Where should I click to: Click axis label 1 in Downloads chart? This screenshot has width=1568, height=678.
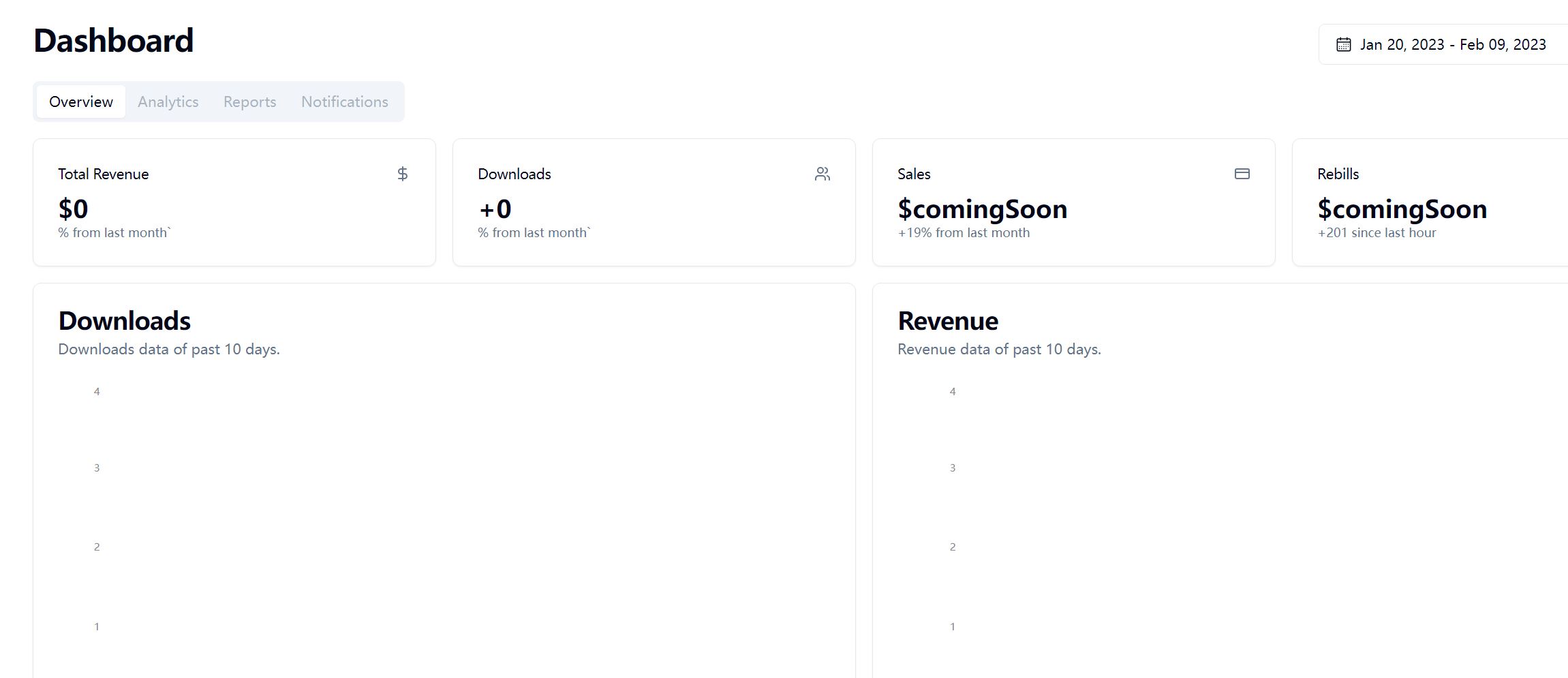click(97, 626)
